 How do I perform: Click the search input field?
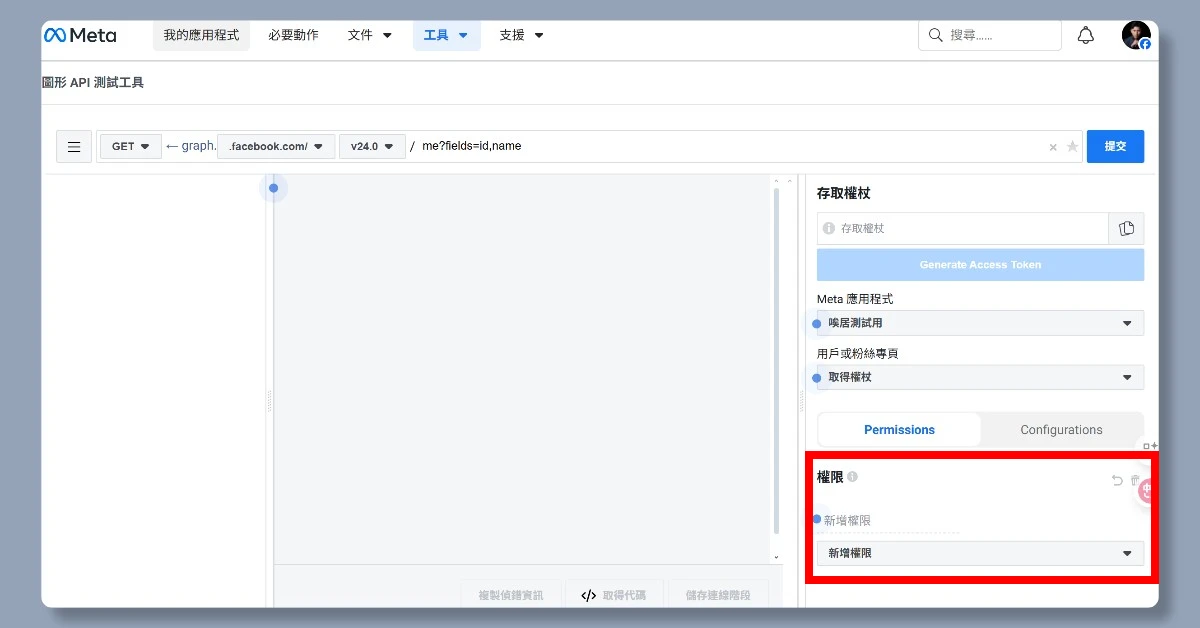coord(989,35)
